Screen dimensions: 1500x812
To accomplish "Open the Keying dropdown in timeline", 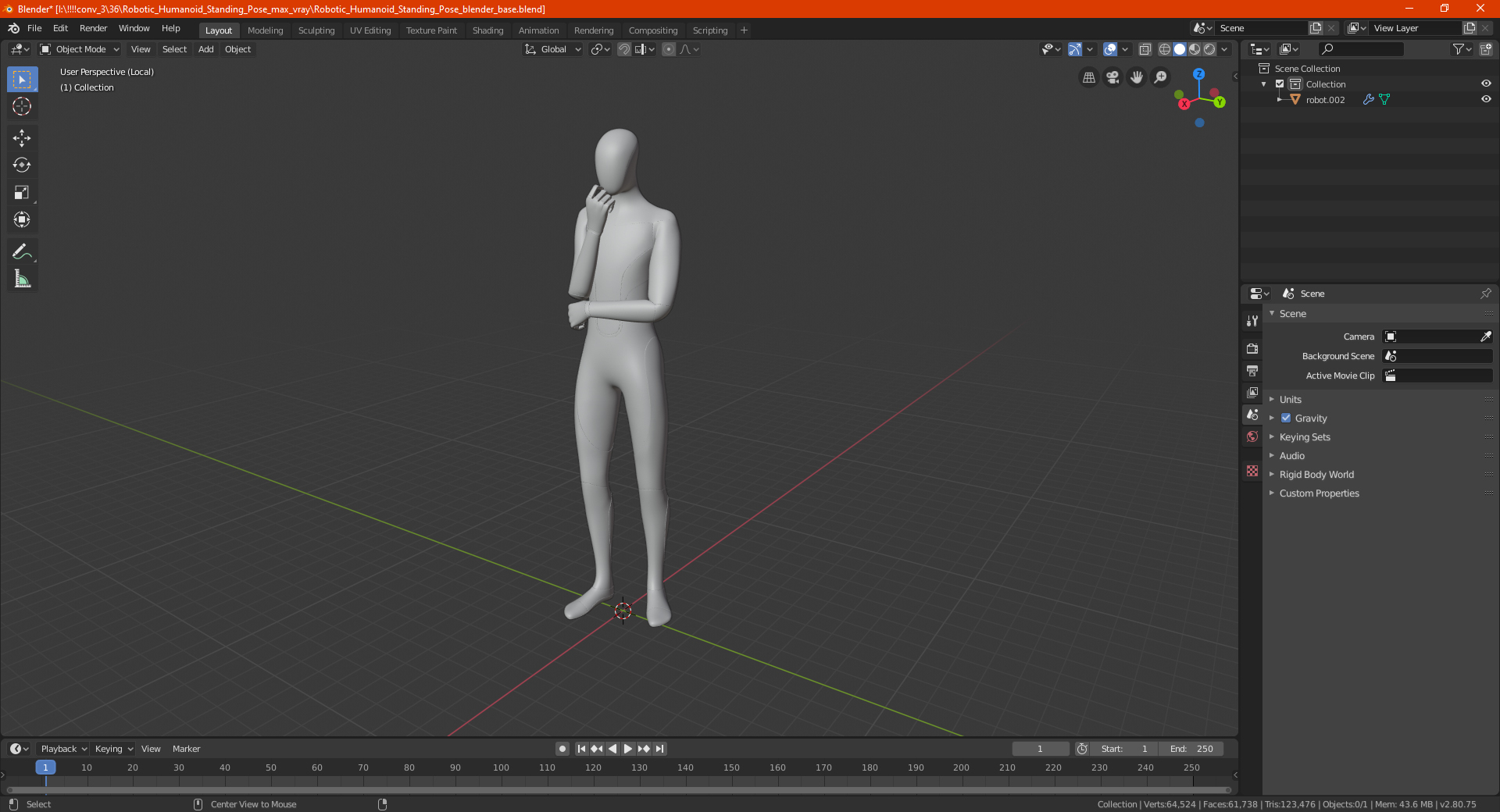I will pos(114,749).
